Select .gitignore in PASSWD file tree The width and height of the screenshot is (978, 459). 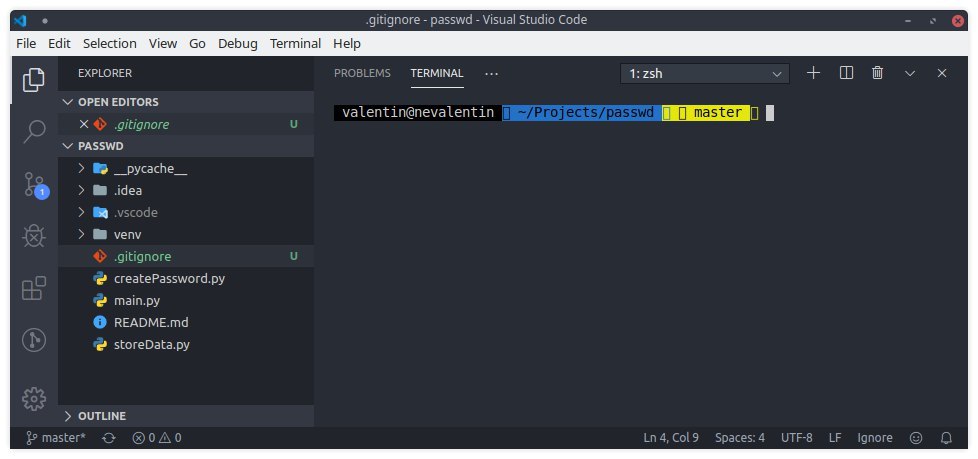coord(186,256)
